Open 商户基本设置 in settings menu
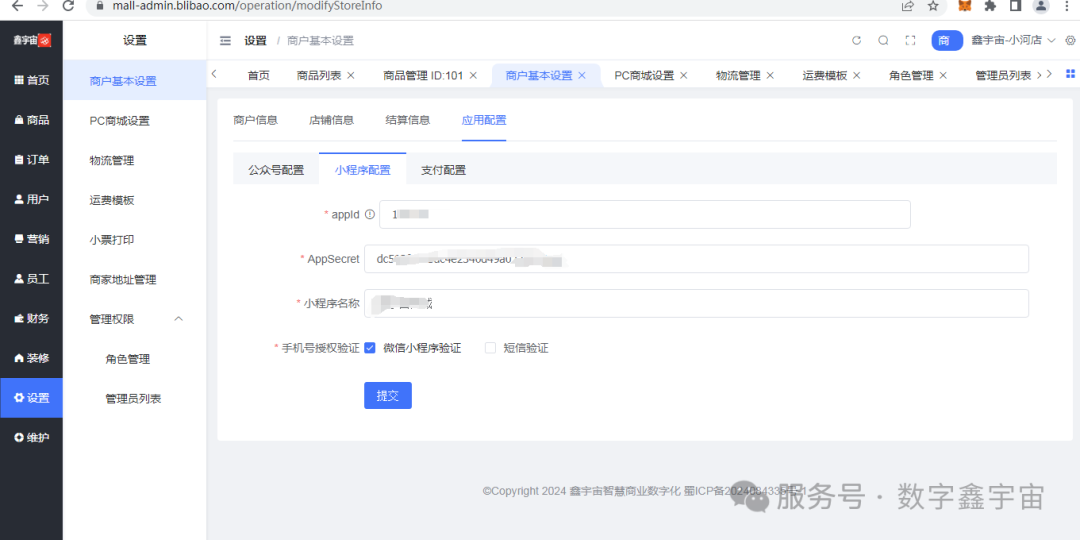 tap(135, 81)
